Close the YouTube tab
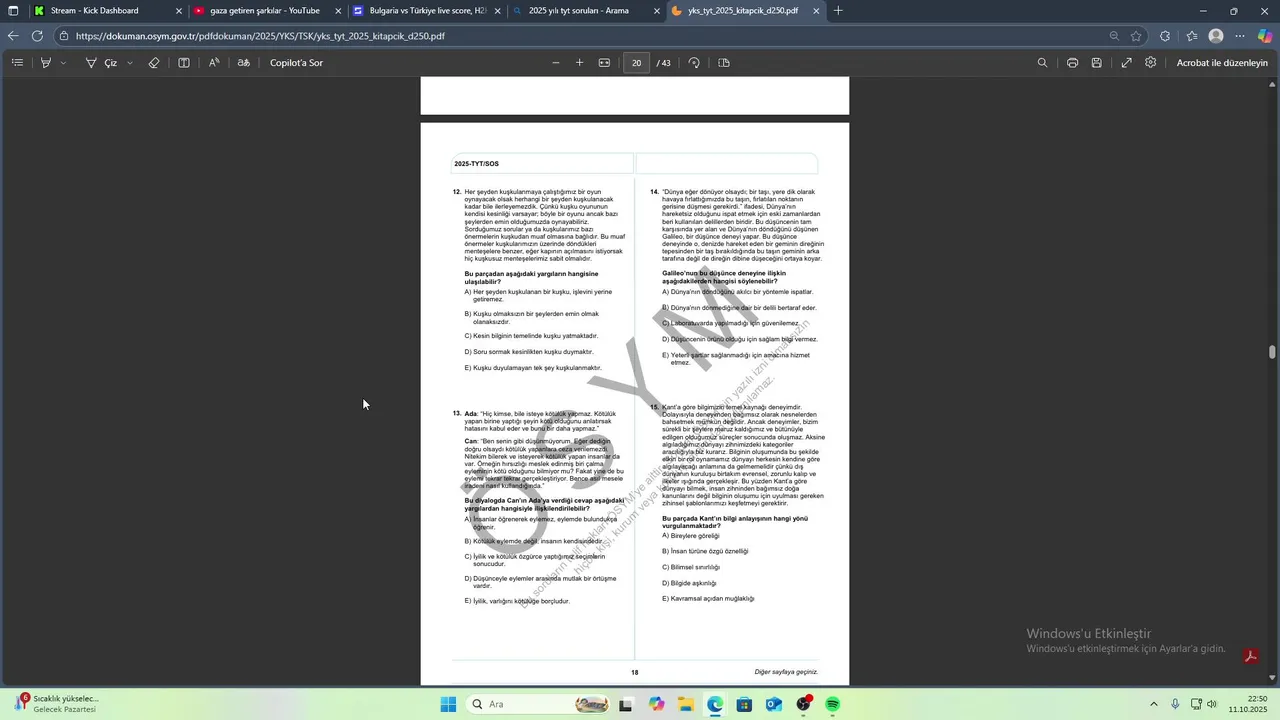Viewport: 1280px width, 720px height. [x=339, y=11]
